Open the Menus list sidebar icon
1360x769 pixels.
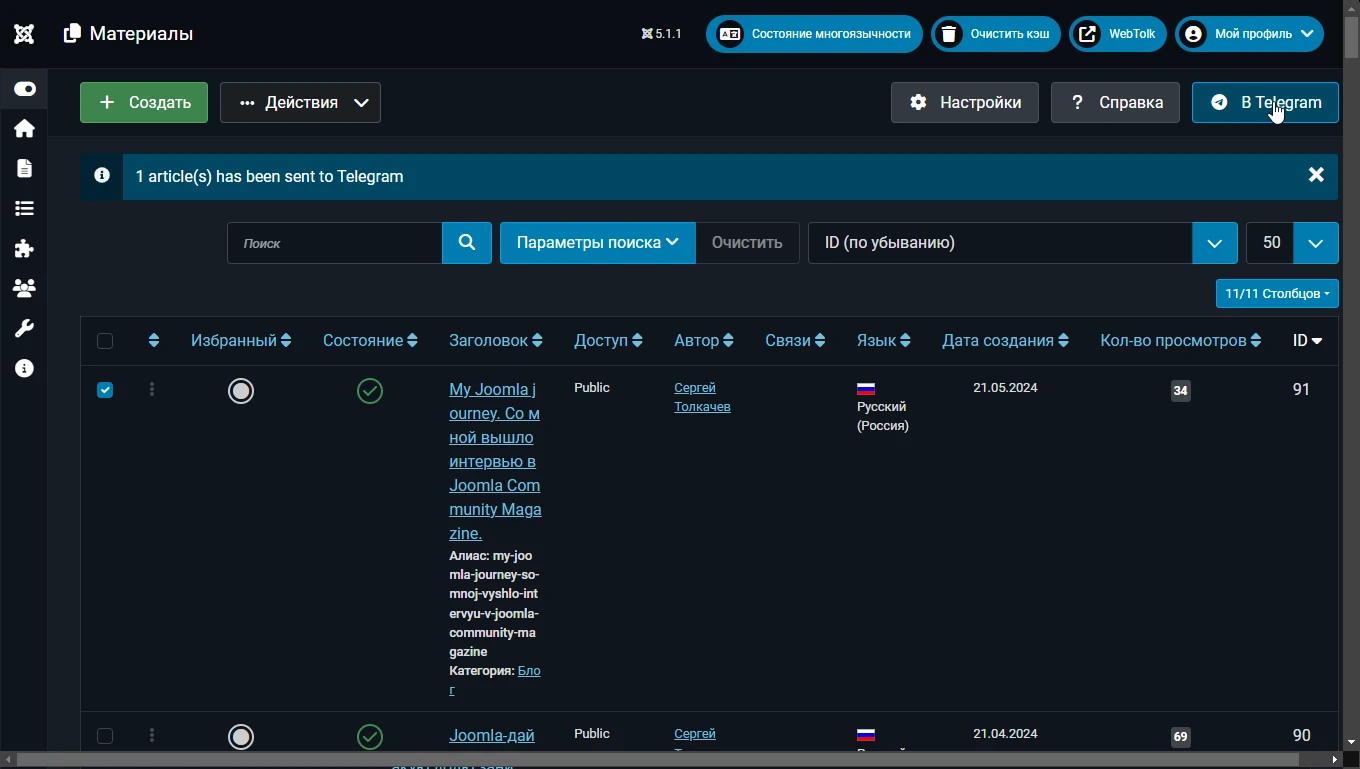24,209
